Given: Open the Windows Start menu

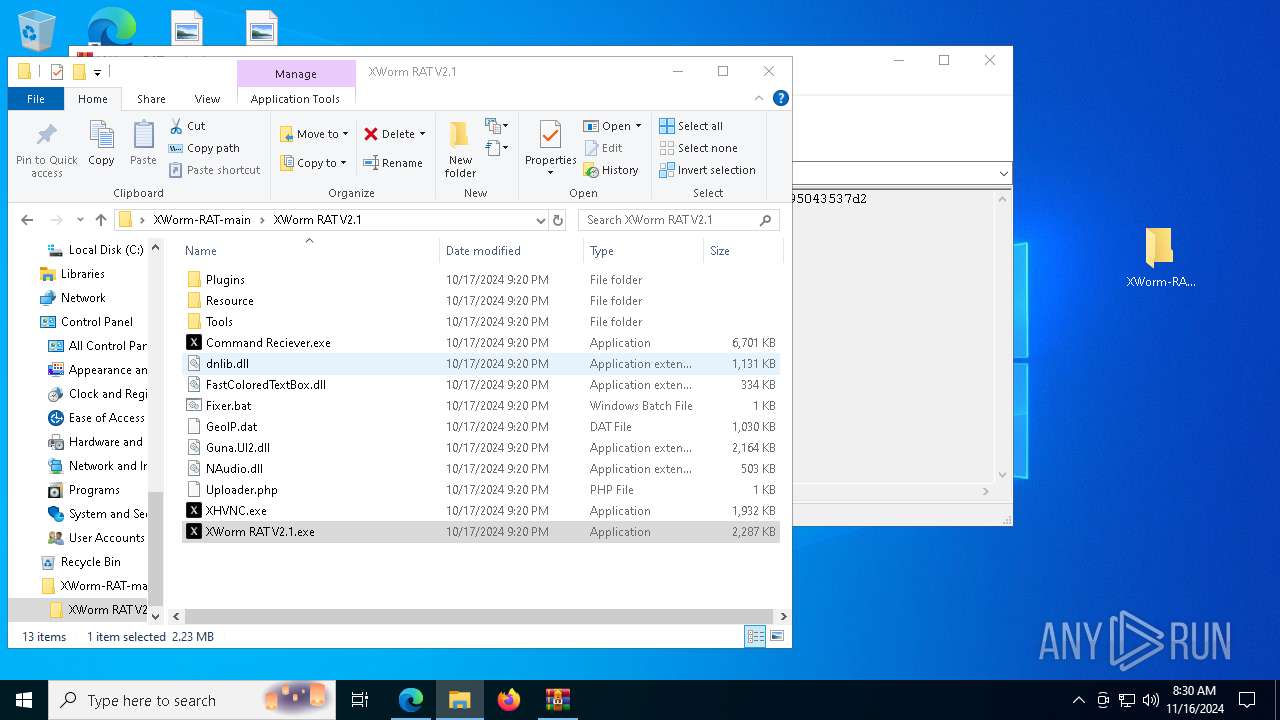Looking at the screenshot, I should pyautogui.click(x=24, y=700).
